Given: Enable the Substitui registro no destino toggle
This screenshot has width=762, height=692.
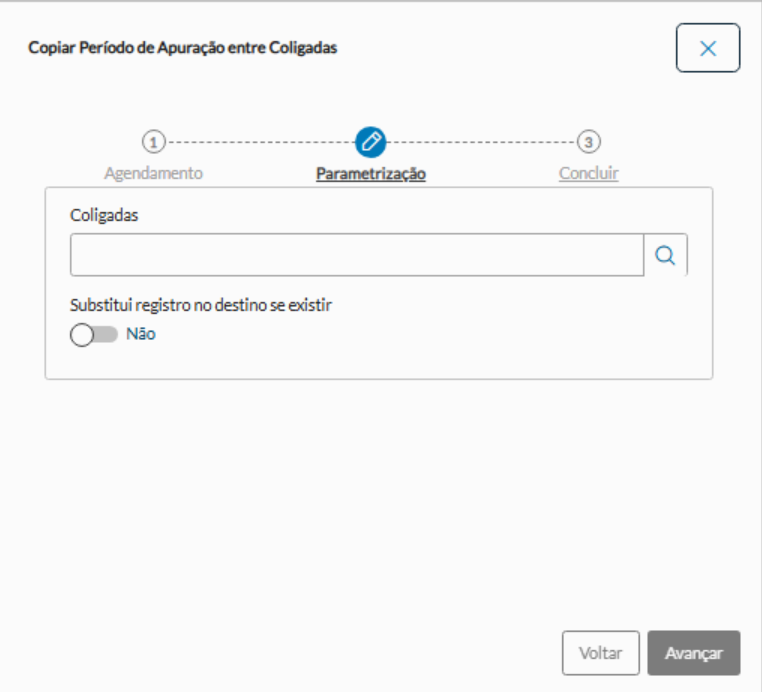Looking at the screenshot, I should point(94,335).
